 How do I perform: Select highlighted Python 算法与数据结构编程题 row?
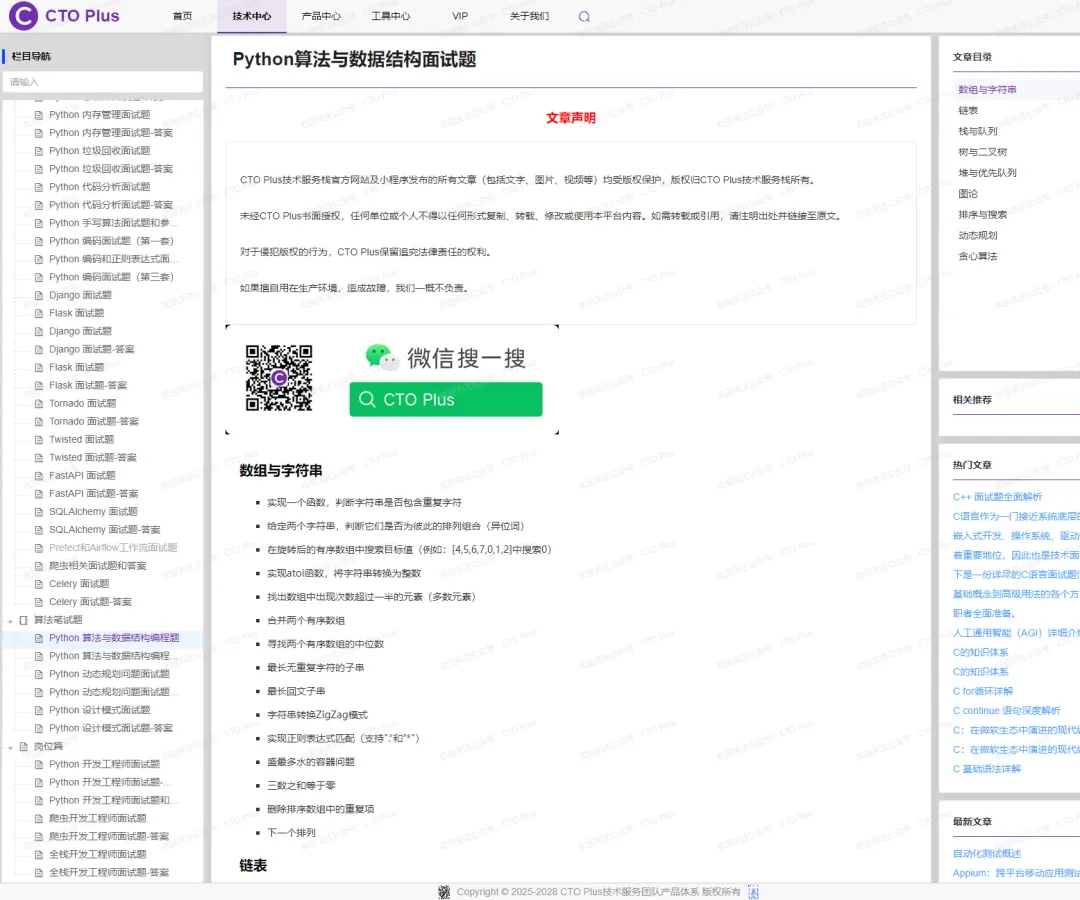coord(114,638)
